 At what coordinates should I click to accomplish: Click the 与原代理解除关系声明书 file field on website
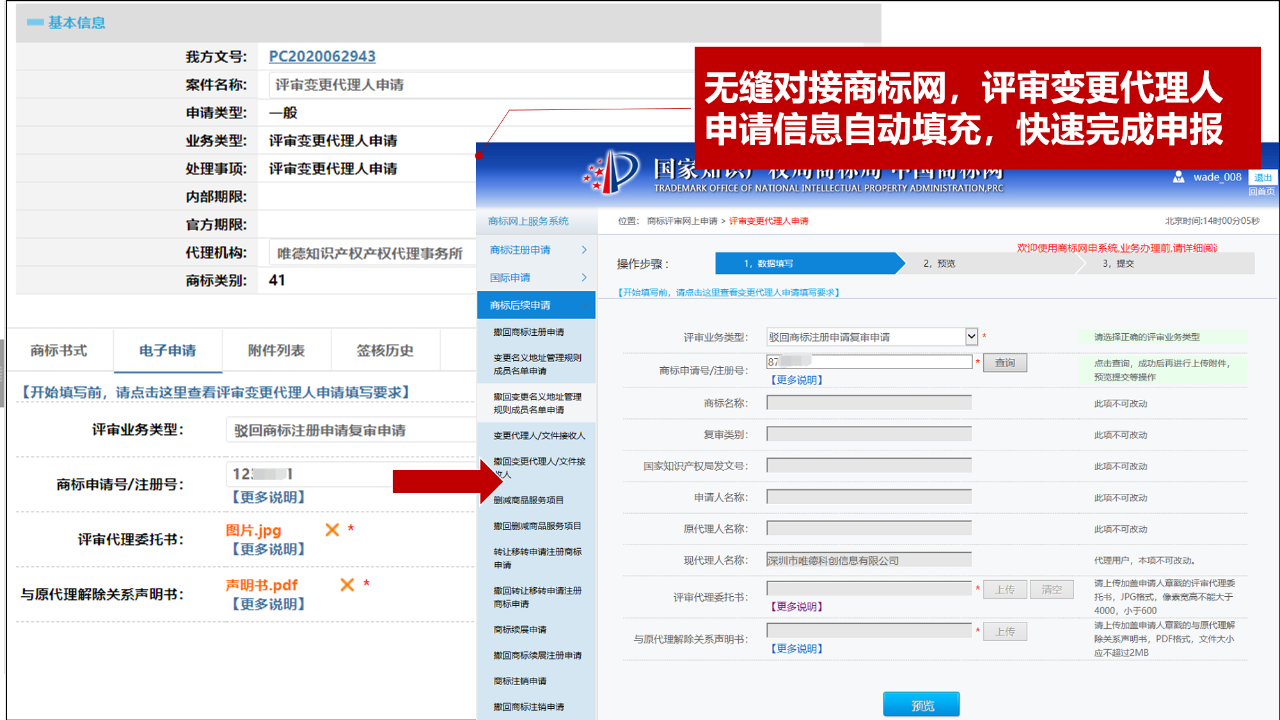(x=870, y=631)
